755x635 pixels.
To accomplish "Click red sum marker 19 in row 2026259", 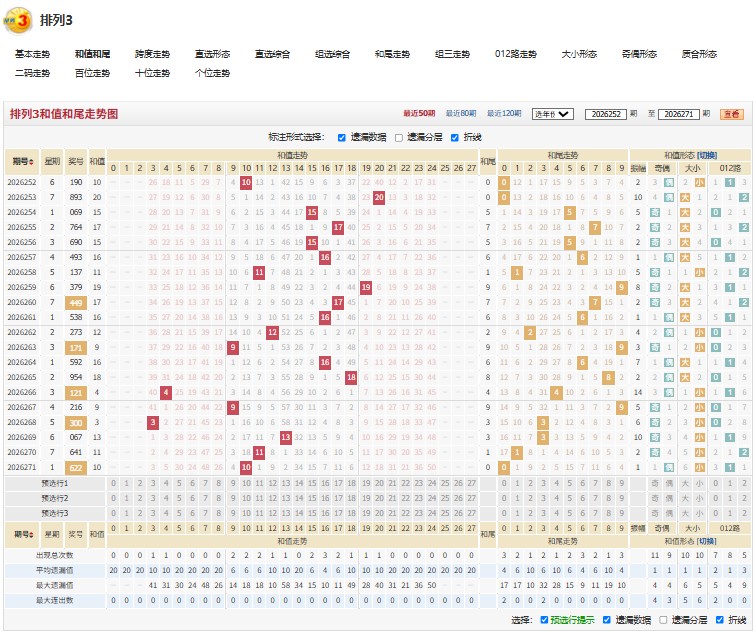I will pyautogui.click(x=366, y=287).
